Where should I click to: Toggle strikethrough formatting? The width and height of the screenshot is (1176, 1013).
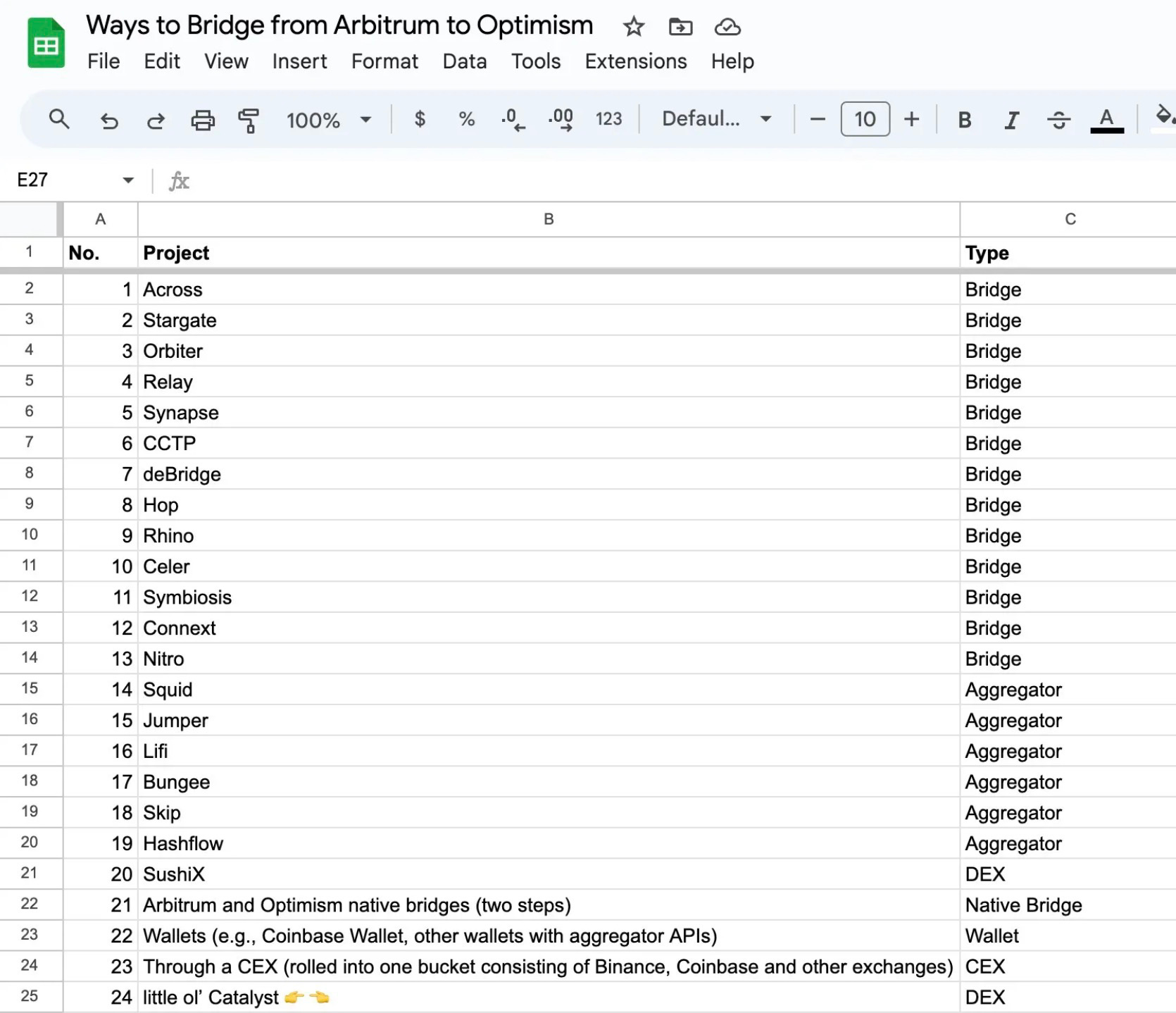coord(1058,120)
